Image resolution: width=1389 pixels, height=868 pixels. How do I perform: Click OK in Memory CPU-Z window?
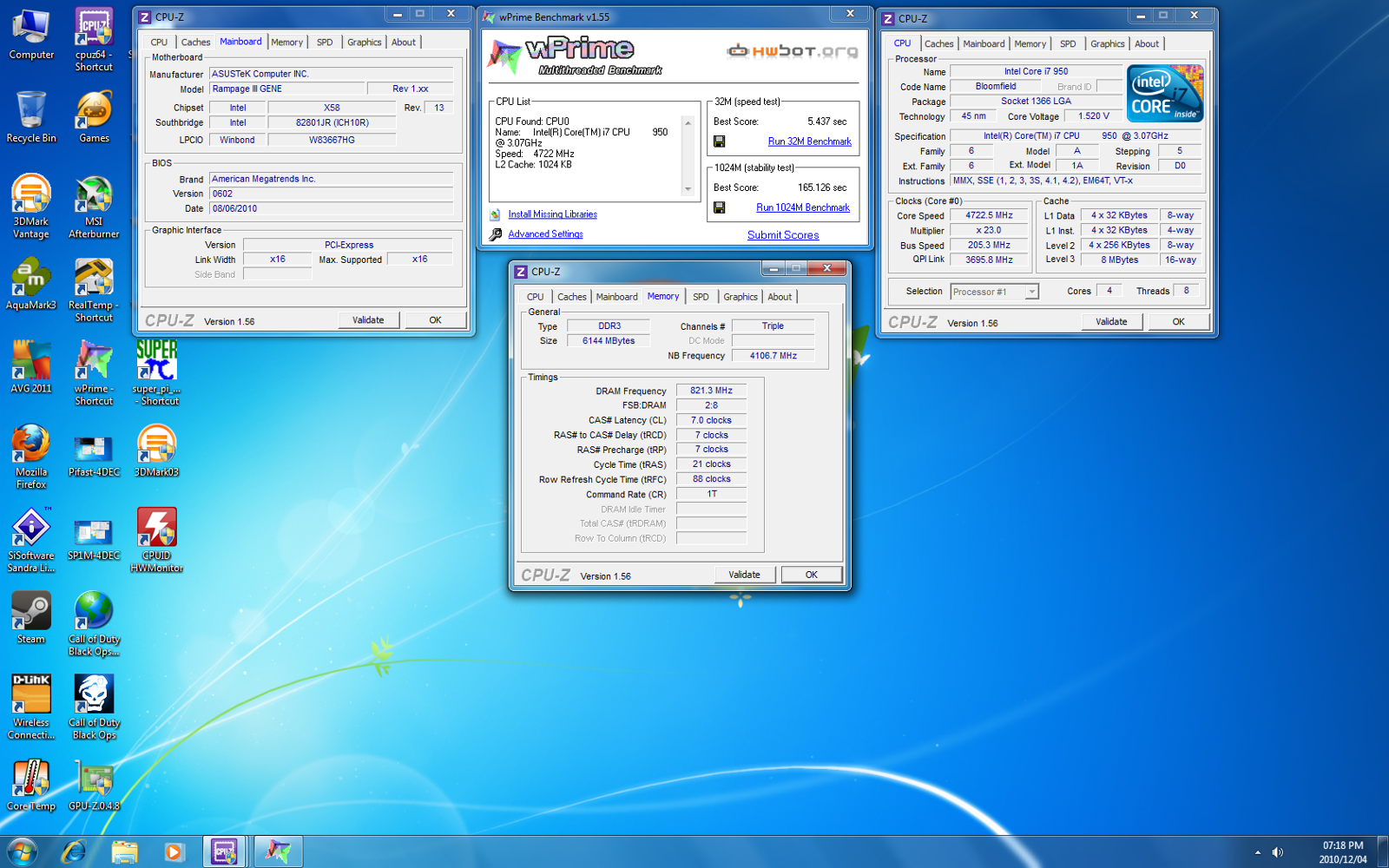pos(811,575)
